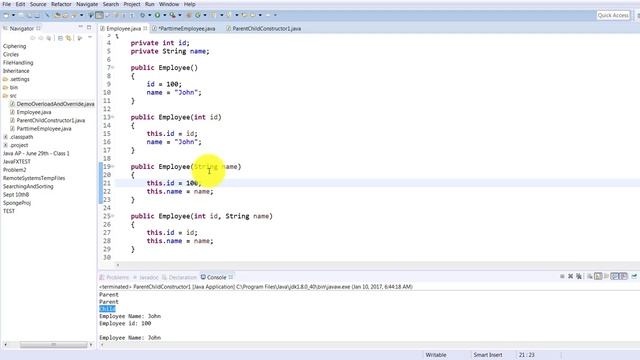The width and height of the screenshot is (640, 360).
Task: Select ParttimeEmployee.java in the Navigator tree
Action: (x=44, y=129)
